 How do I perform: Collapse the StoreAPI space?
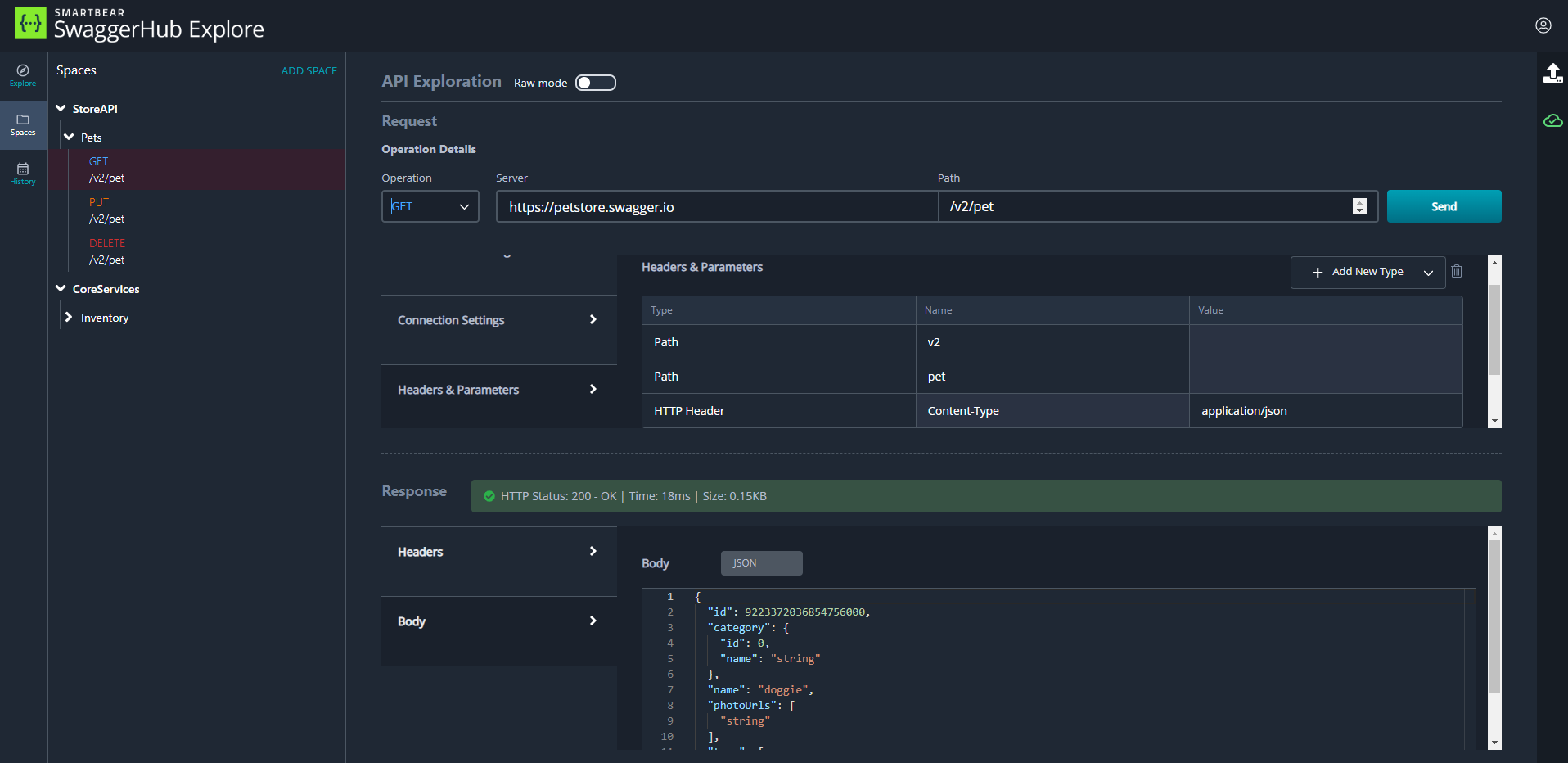(61, 108)
